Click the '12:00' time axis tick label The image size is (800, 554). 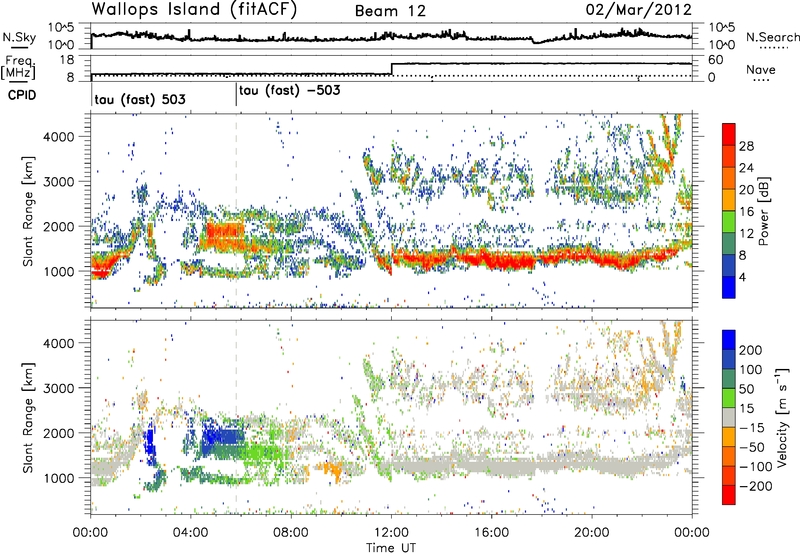391,533
